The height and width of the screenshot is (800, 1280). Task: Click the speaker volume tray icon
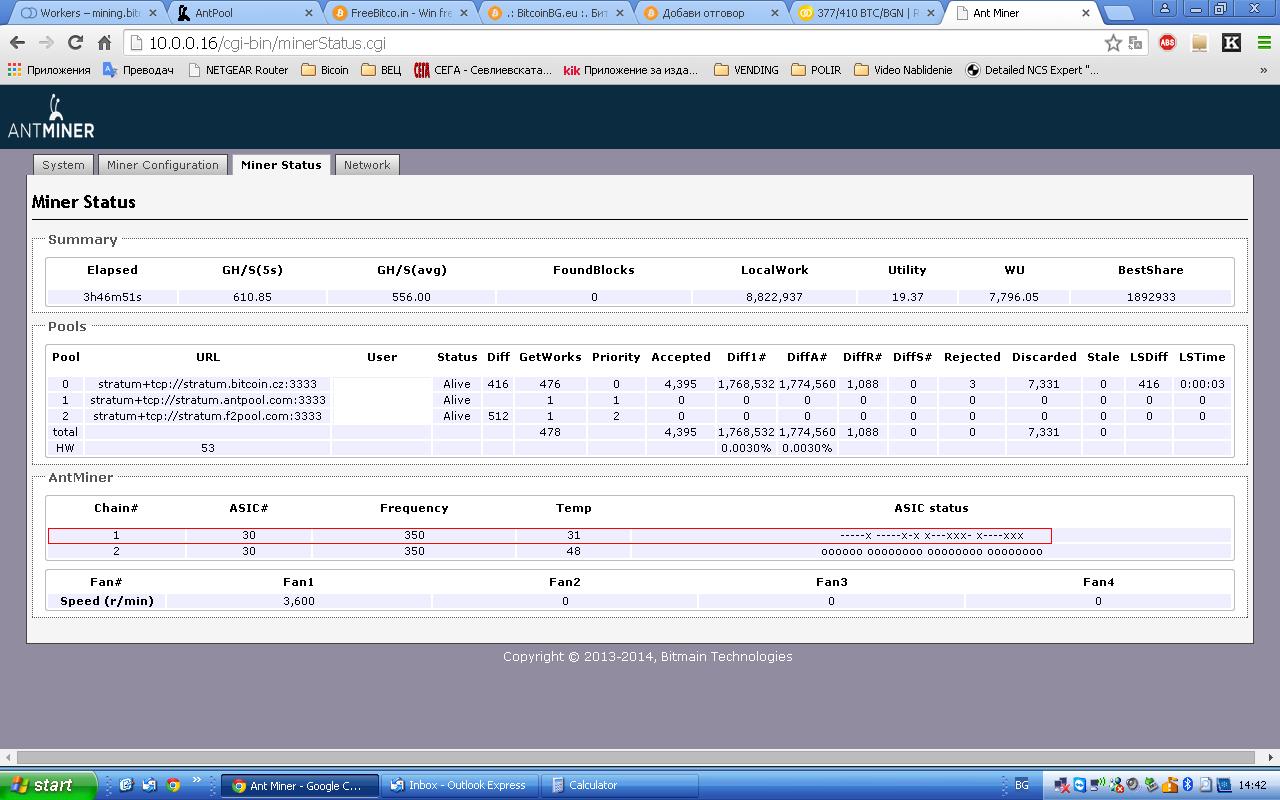[1132, 785]
